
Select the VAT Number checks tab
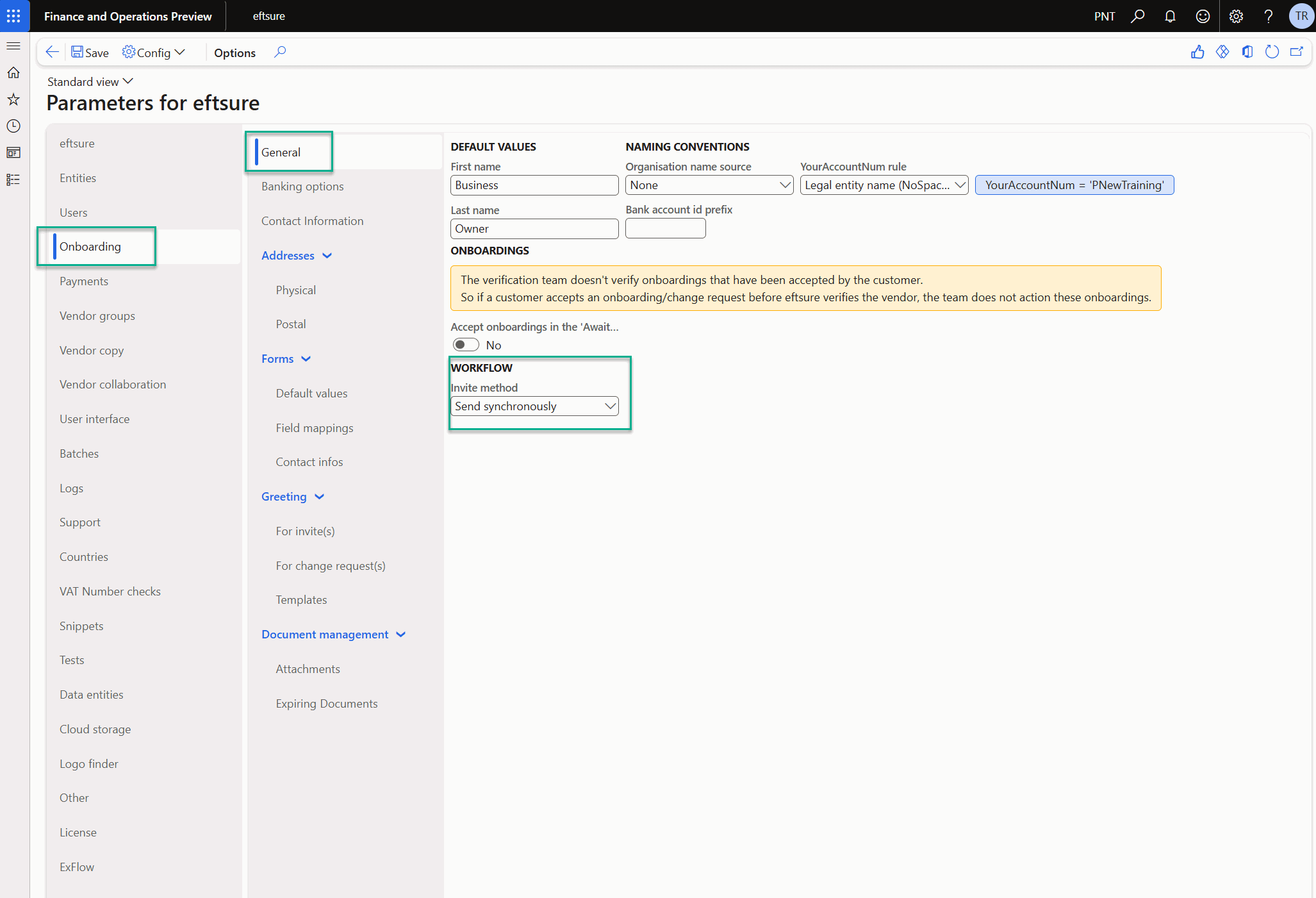tap(110, 592)
